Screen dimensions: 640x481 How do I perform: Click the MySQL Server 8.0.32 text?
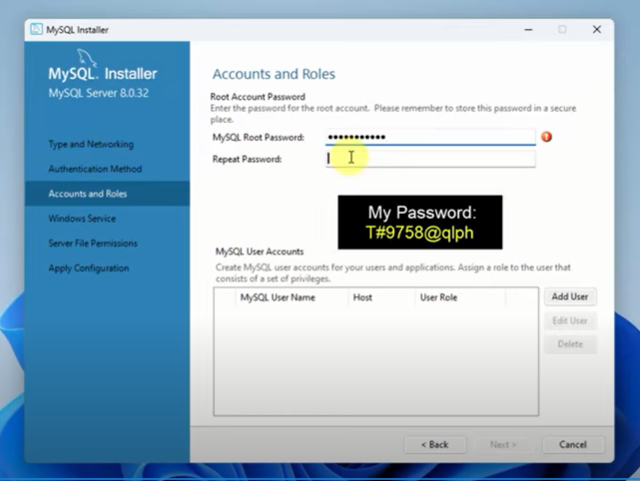click(x=99, y=93)
